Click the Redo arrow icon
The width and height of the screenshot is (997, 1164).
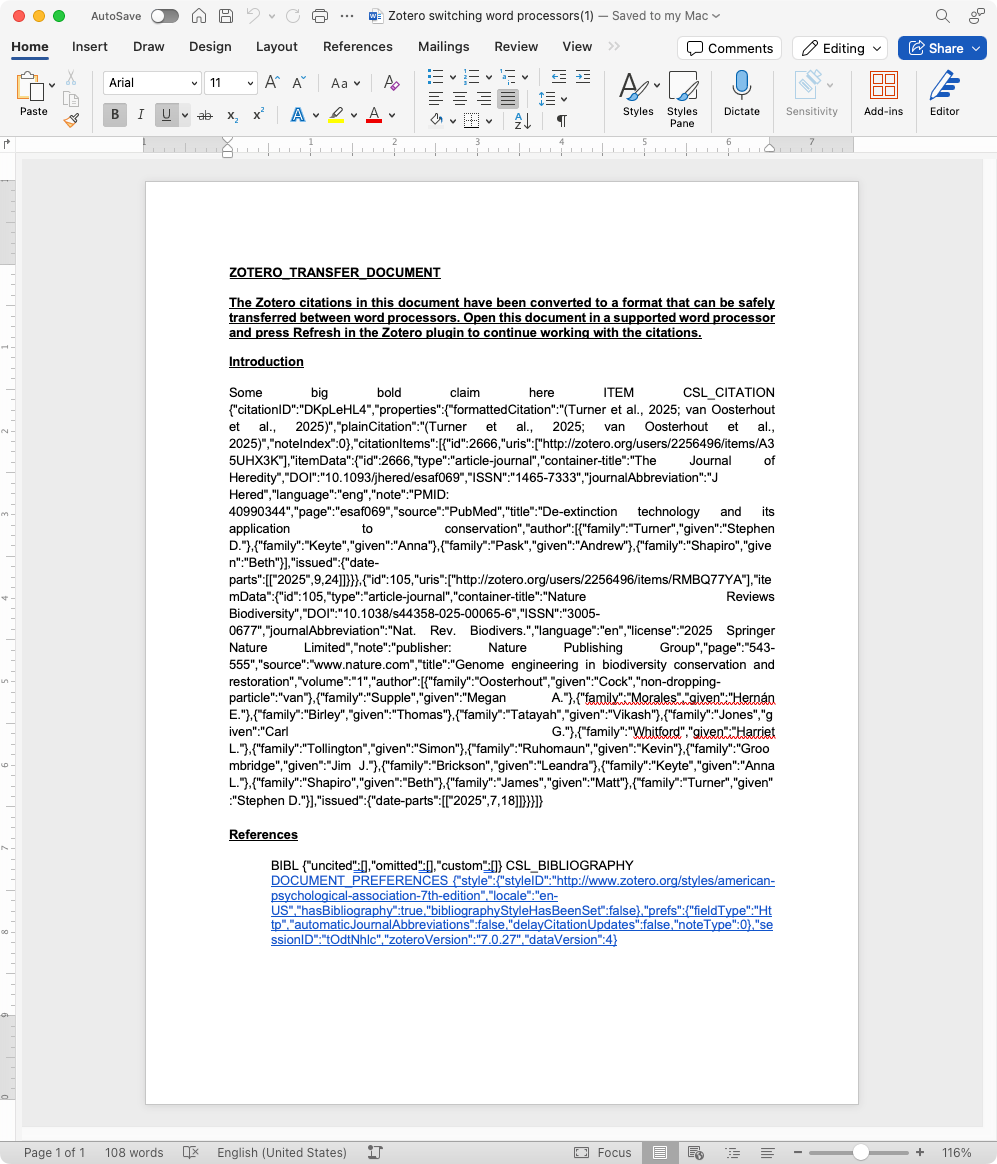click(x=293, y=16)
